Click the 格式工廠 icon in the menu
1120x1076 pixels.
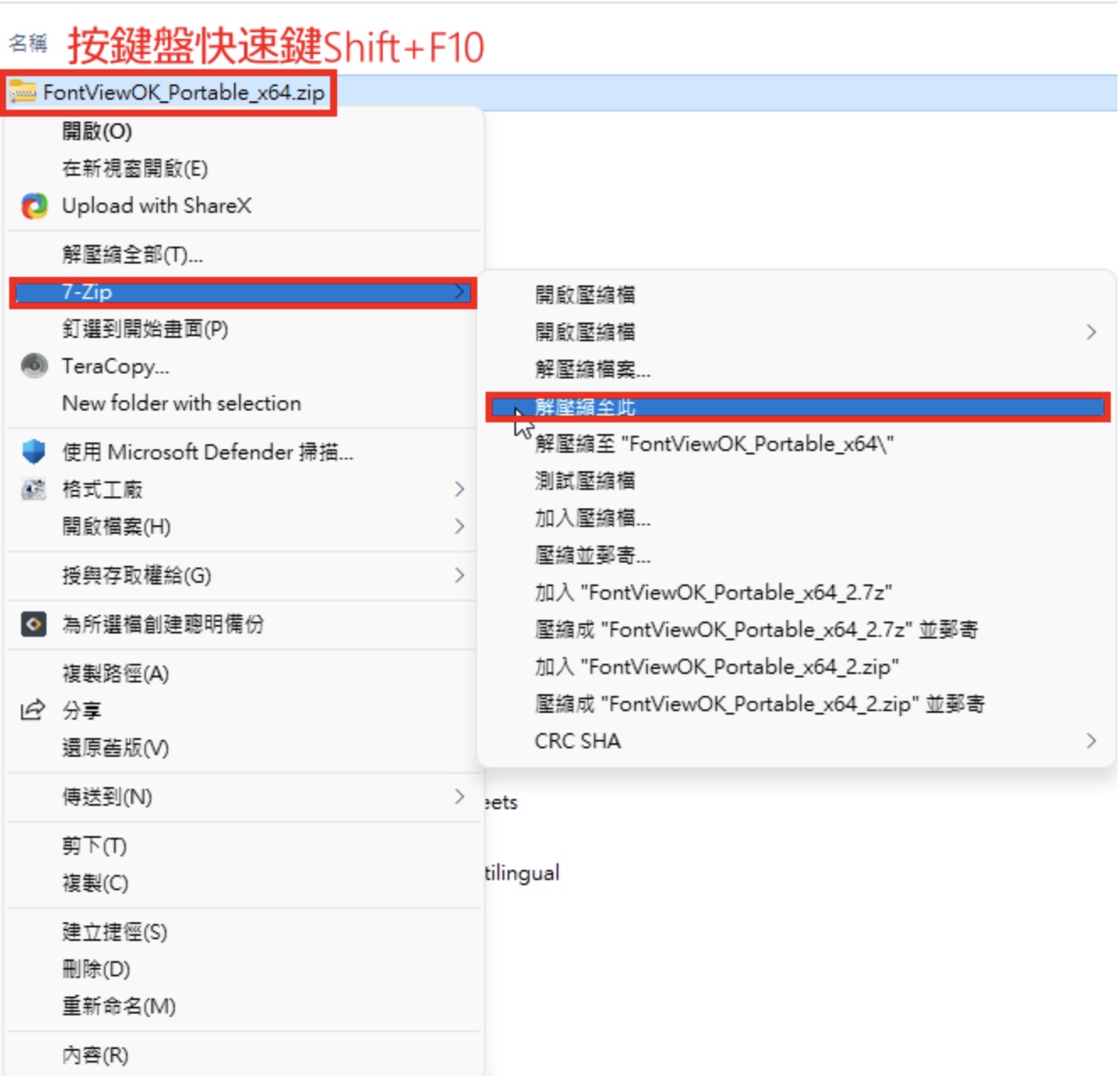[x=34, y=489]
